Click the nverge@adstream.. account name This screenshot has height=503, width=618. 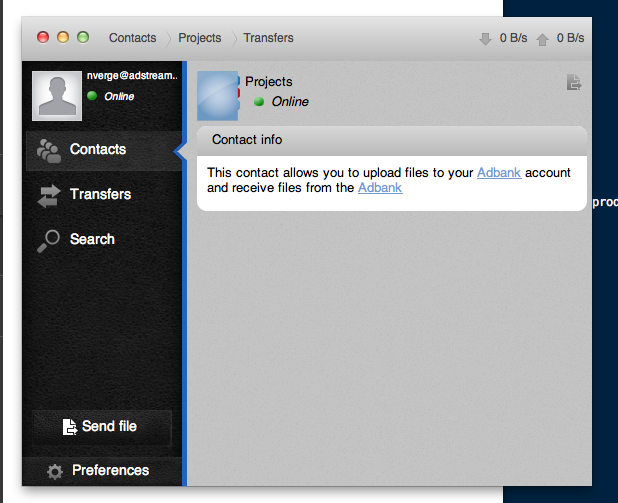pos(132,75)
